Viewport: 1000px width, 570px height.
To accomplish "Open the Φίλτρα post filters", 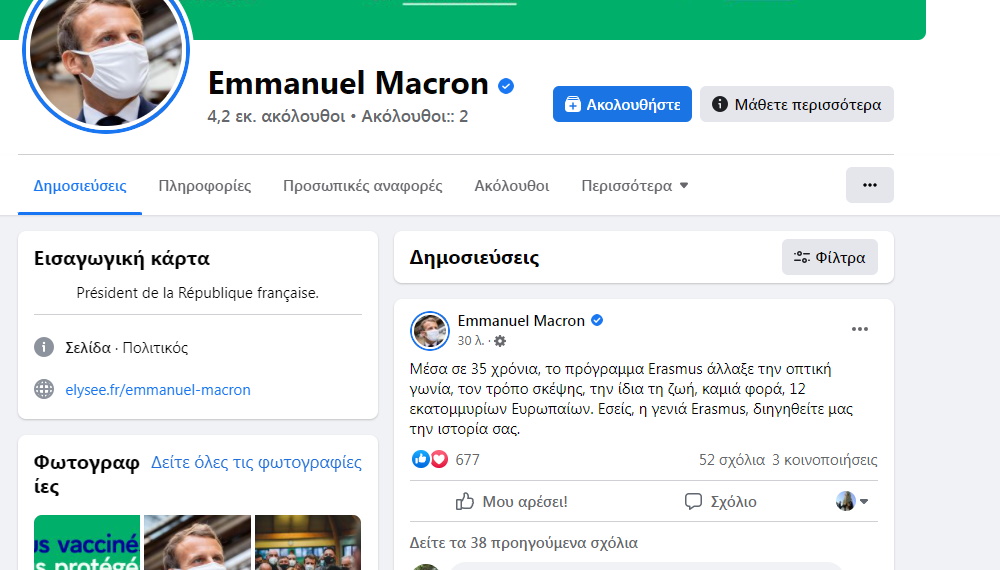I will pyautogui.click(x=830, y=258).
